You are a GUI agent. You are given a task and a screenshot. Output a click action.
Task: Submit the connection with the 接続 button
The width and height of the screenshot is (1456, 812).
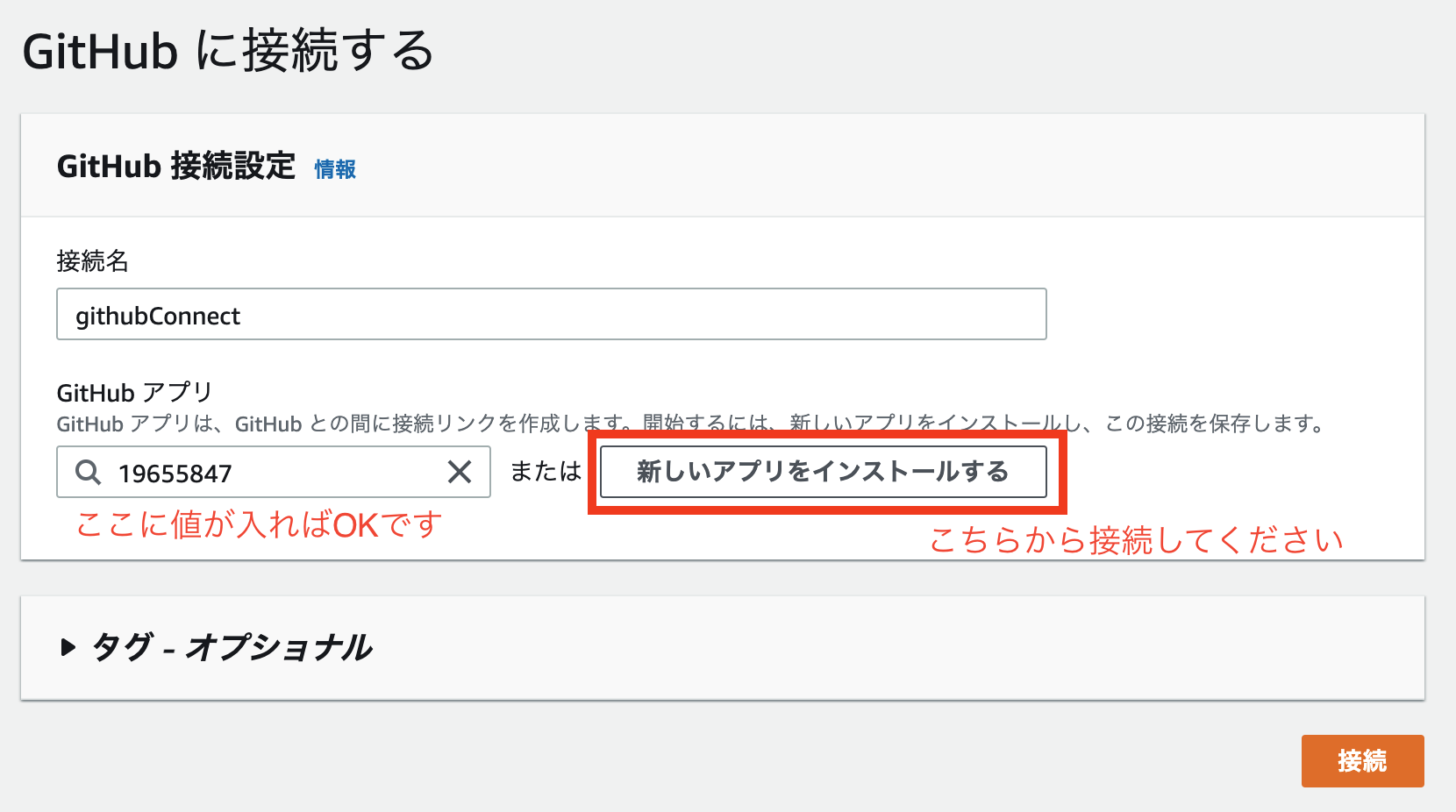(1362, 761)
